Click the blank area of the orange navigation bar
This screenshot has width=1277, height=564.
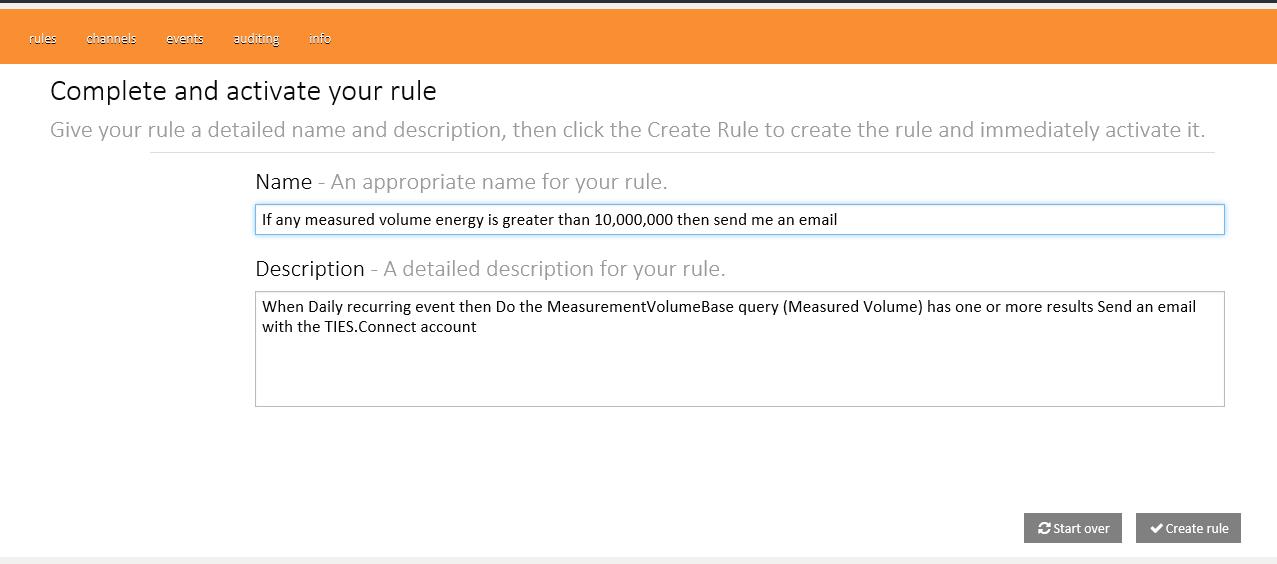(x=800, y=38)
